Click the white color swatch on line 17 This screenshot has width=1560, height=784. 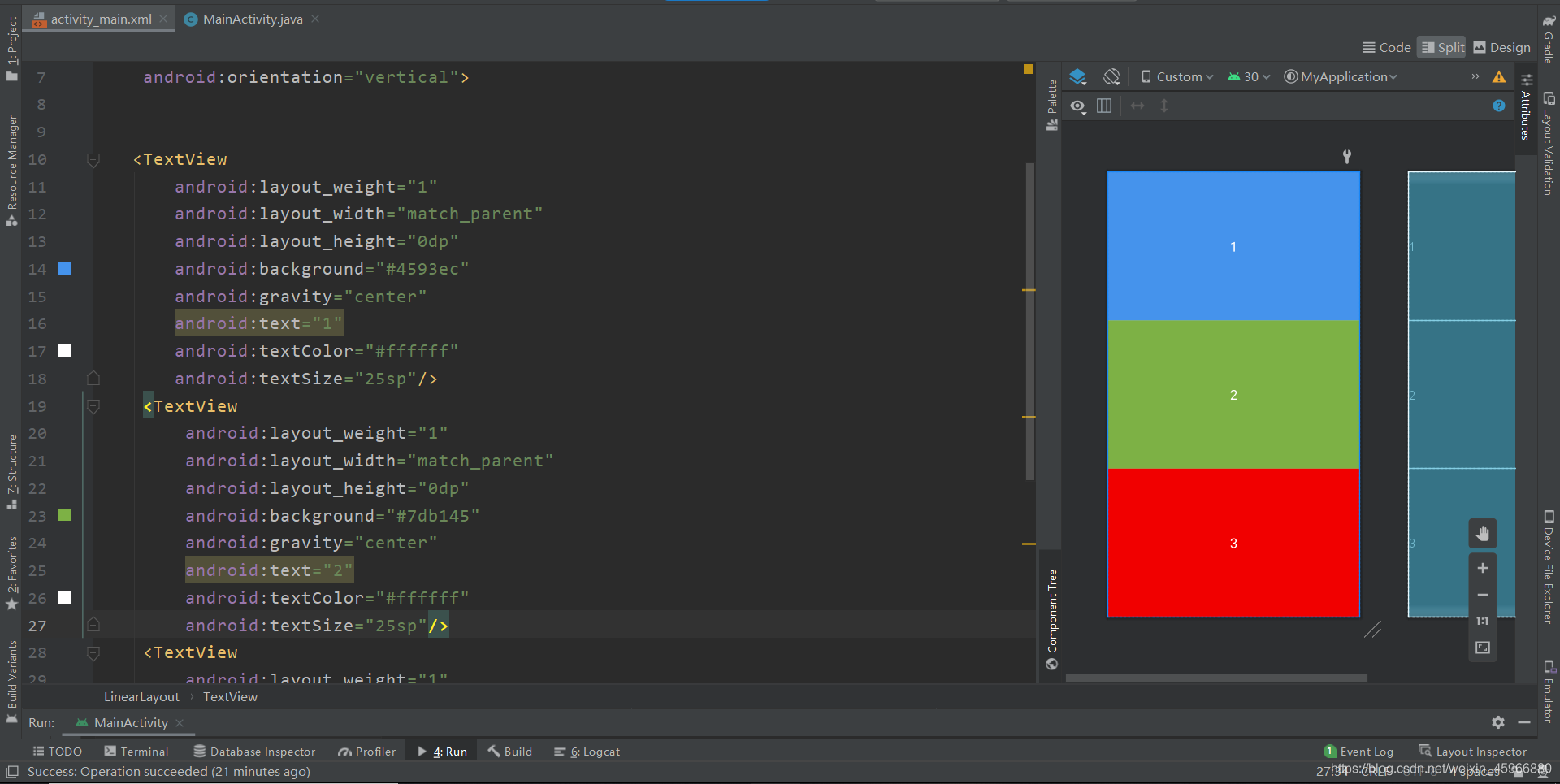point(65,350)
